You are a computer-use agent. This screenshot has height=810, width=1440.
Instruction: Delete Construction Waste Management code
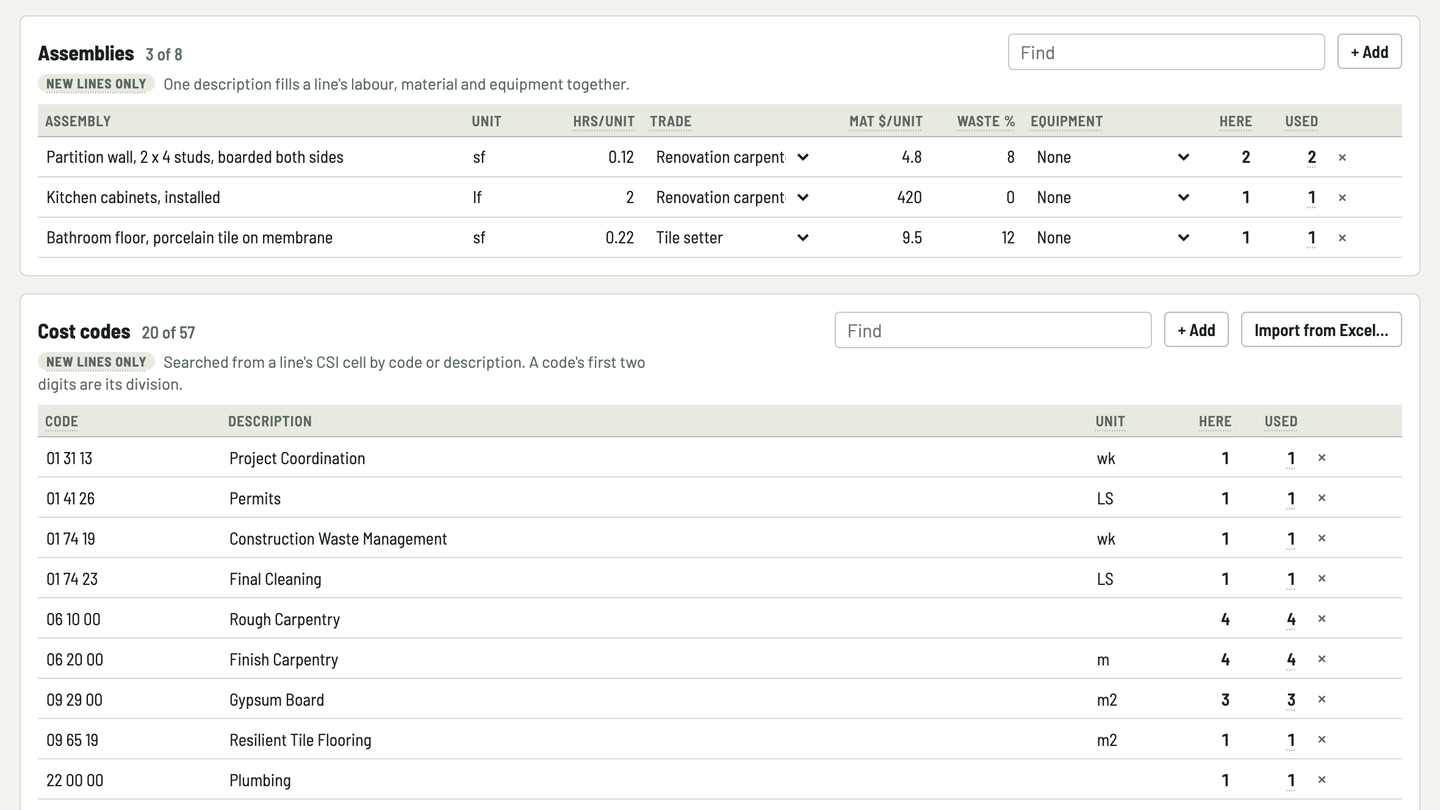(1321, 538)
